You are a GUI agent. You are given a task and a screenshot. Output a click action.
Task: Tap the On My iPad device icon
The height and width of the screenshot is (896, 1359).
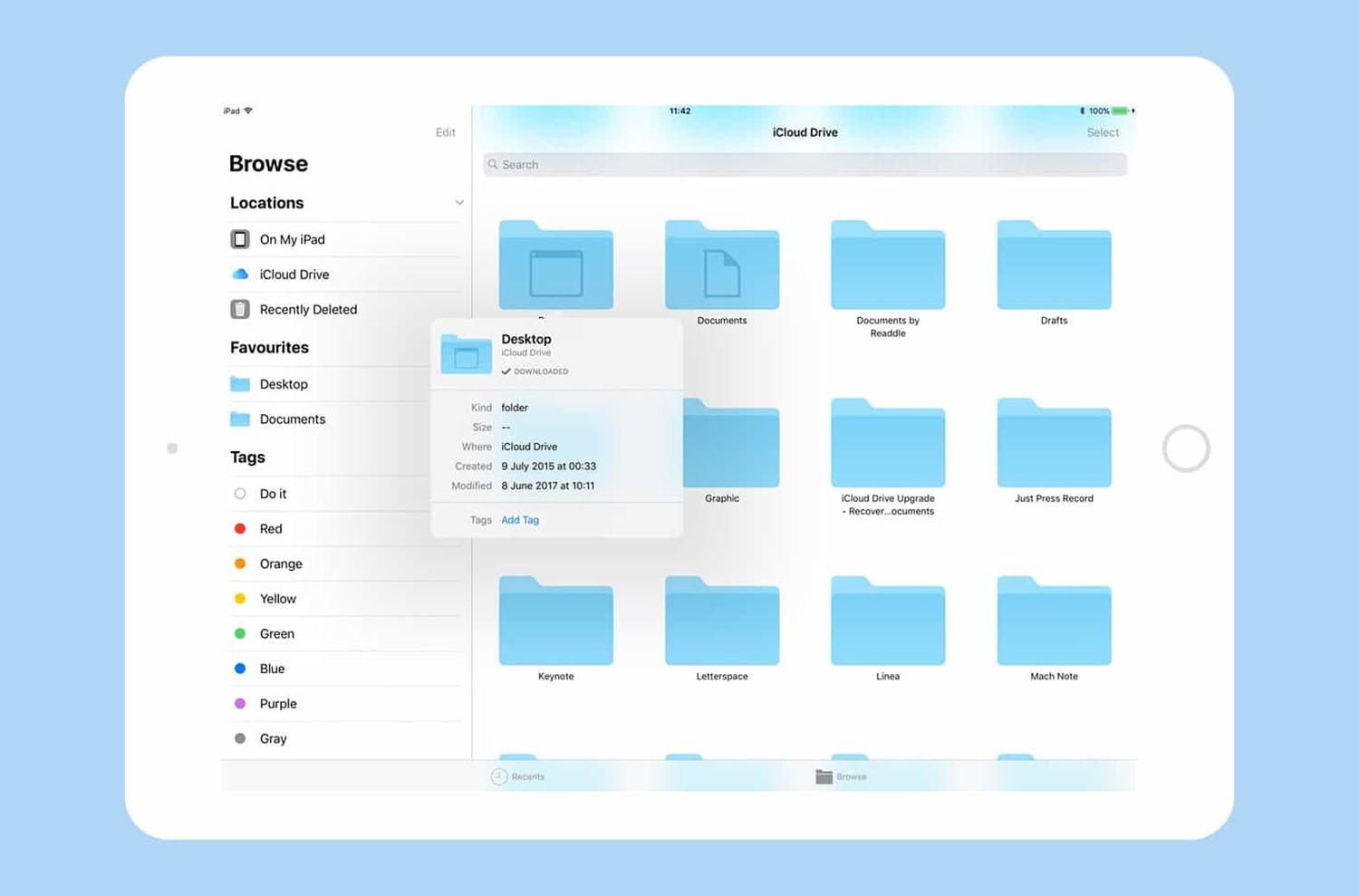(240, 239)
